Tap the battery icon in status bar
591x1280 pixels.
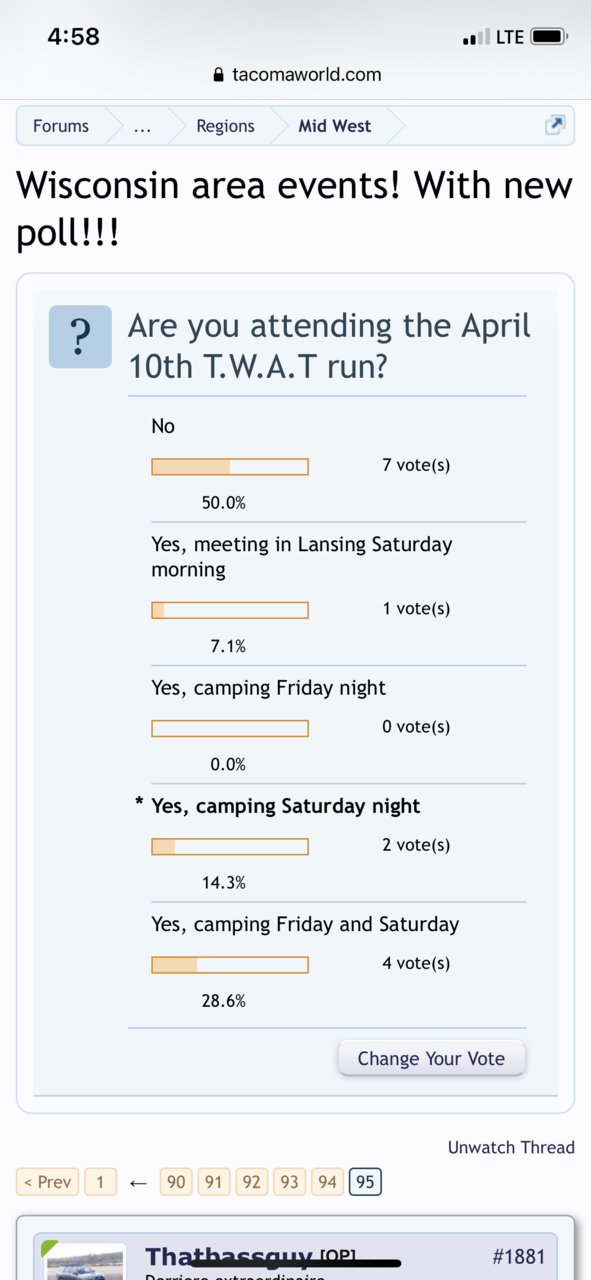click(x=549, y=37)
